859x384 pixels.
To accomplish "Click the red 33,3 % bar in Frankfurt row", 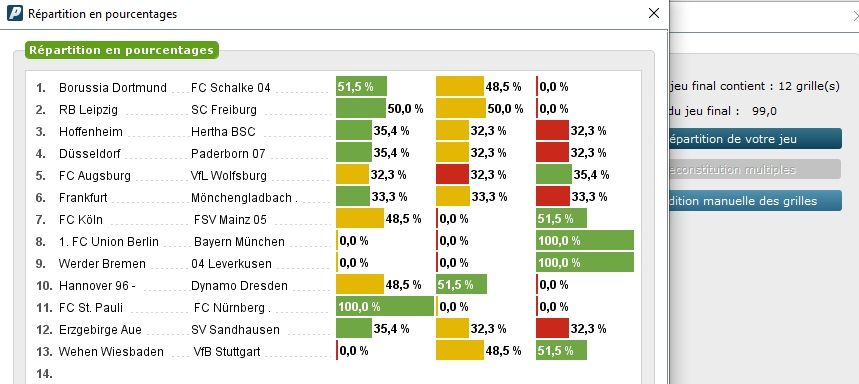I will [553, 196].
